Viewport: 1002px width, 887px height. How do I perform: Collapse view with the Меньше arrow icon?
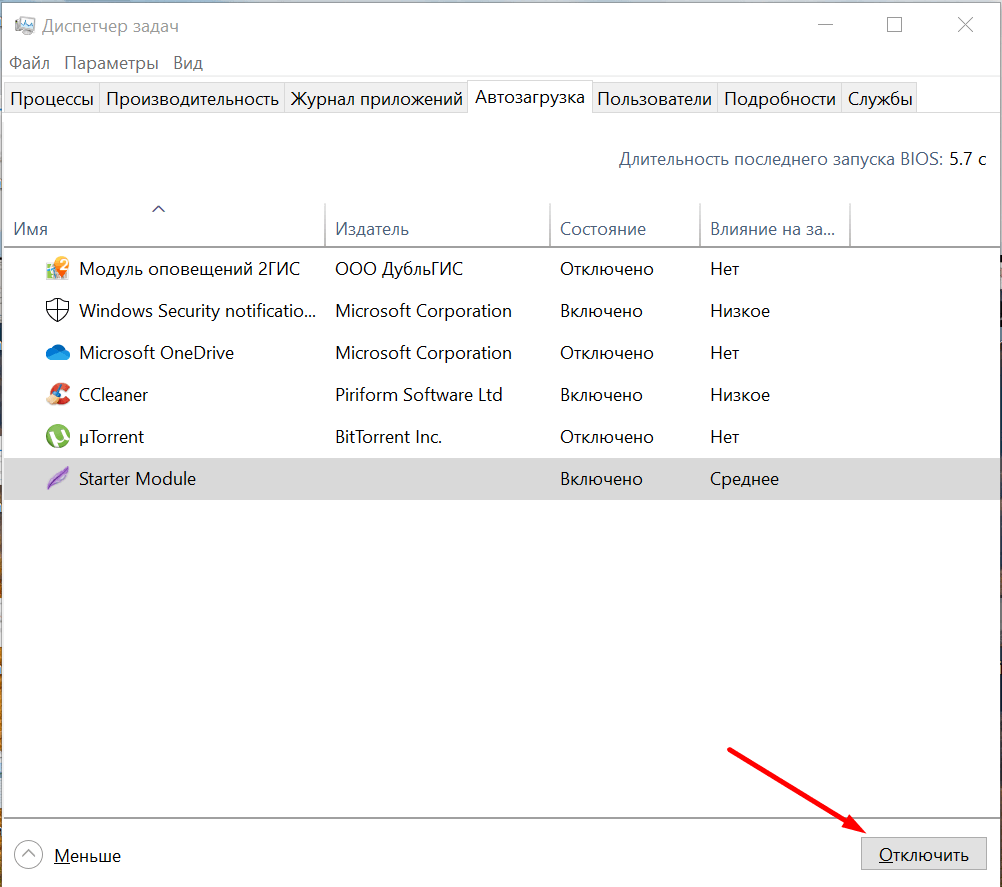point(28,855)
